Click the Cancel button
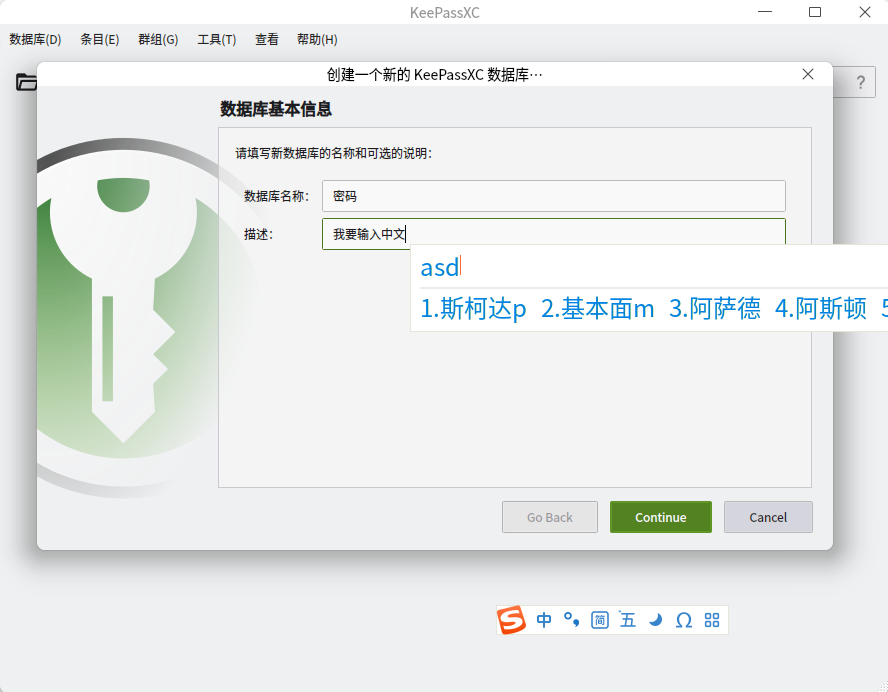The width and height of the screenshot is (888, 692). pyautogui.click(x=768, y=517)
